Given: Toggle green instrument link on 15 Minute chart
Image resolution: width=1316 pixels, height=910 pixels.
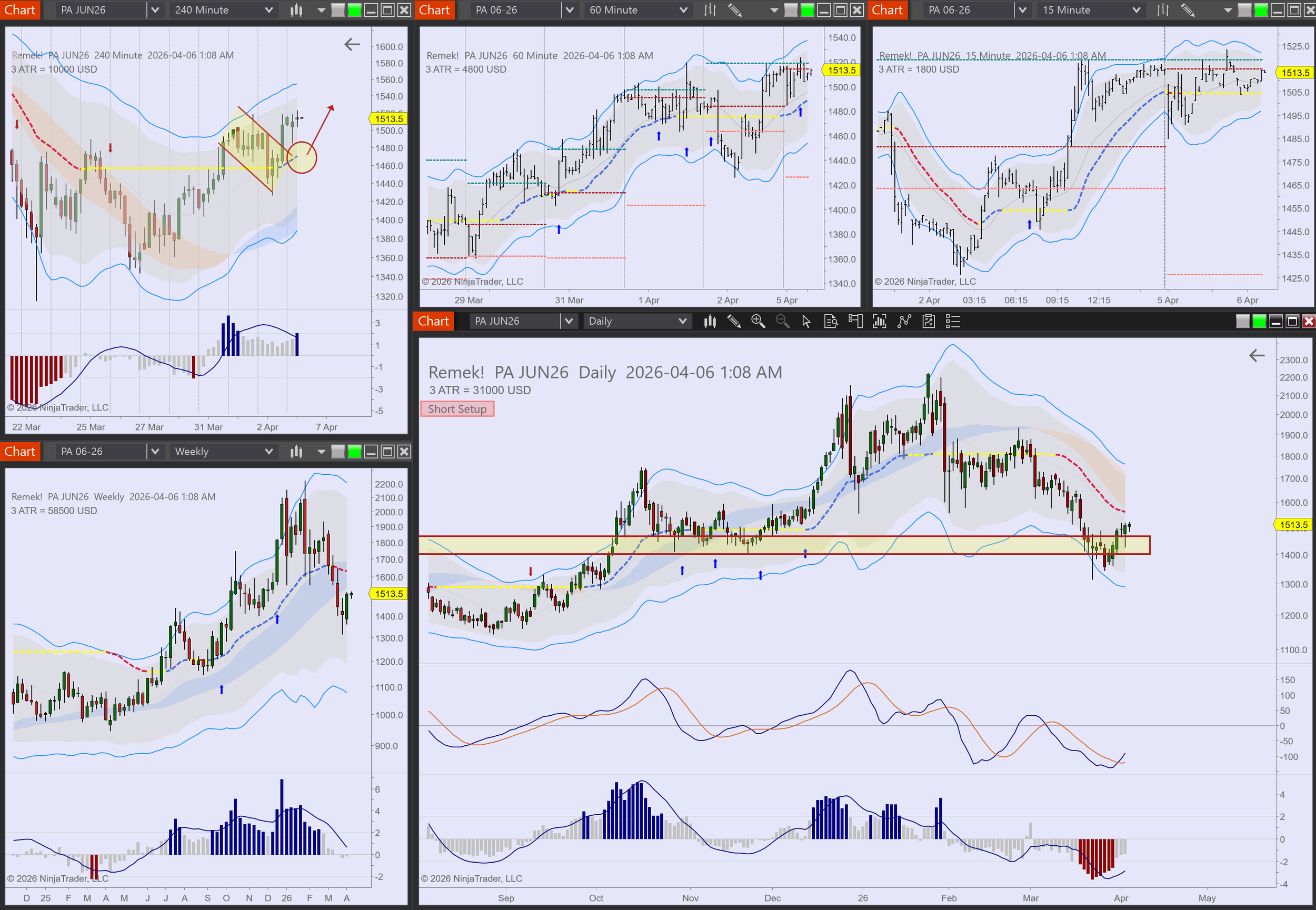Looking at the screenshot, I should [x=1261, y=9].
